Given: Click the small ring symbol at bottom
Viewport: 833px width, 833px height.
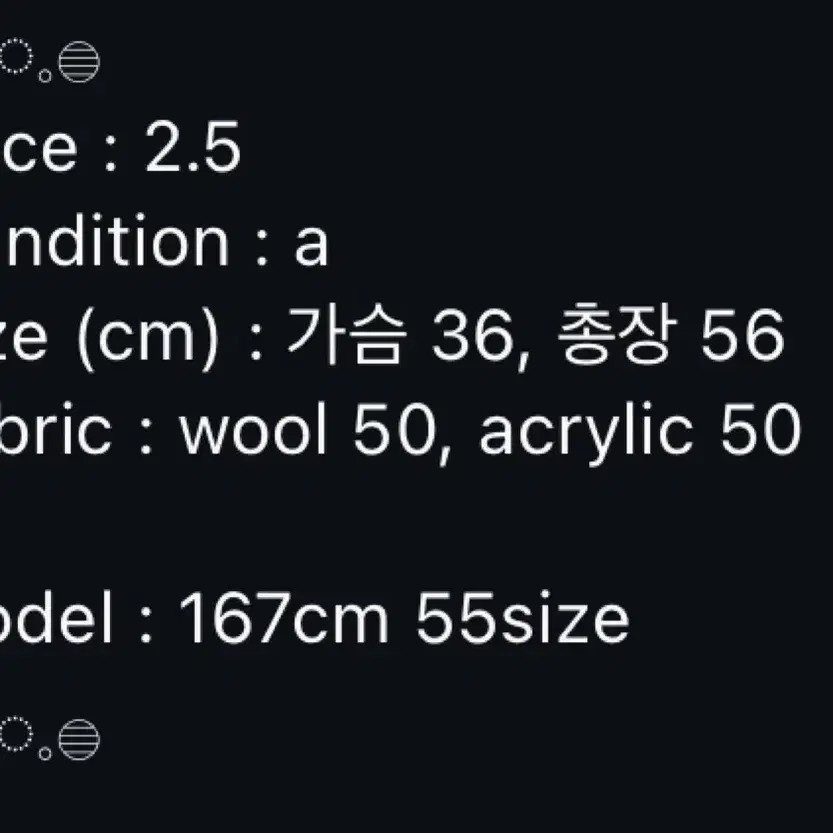Looking at the screenshot, I should coord(45,753).
